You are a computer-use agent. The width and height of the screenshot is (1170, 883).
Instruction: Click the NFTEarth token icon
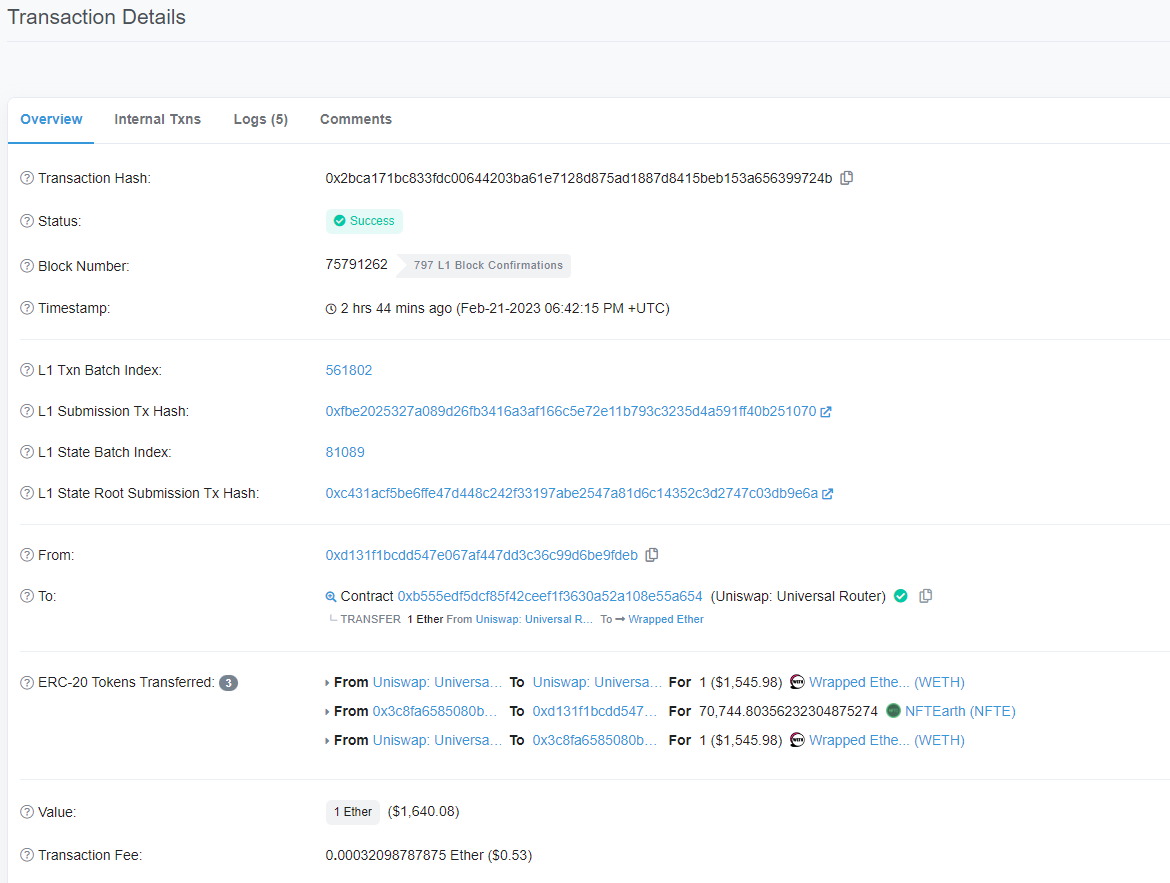pos(893,711)
